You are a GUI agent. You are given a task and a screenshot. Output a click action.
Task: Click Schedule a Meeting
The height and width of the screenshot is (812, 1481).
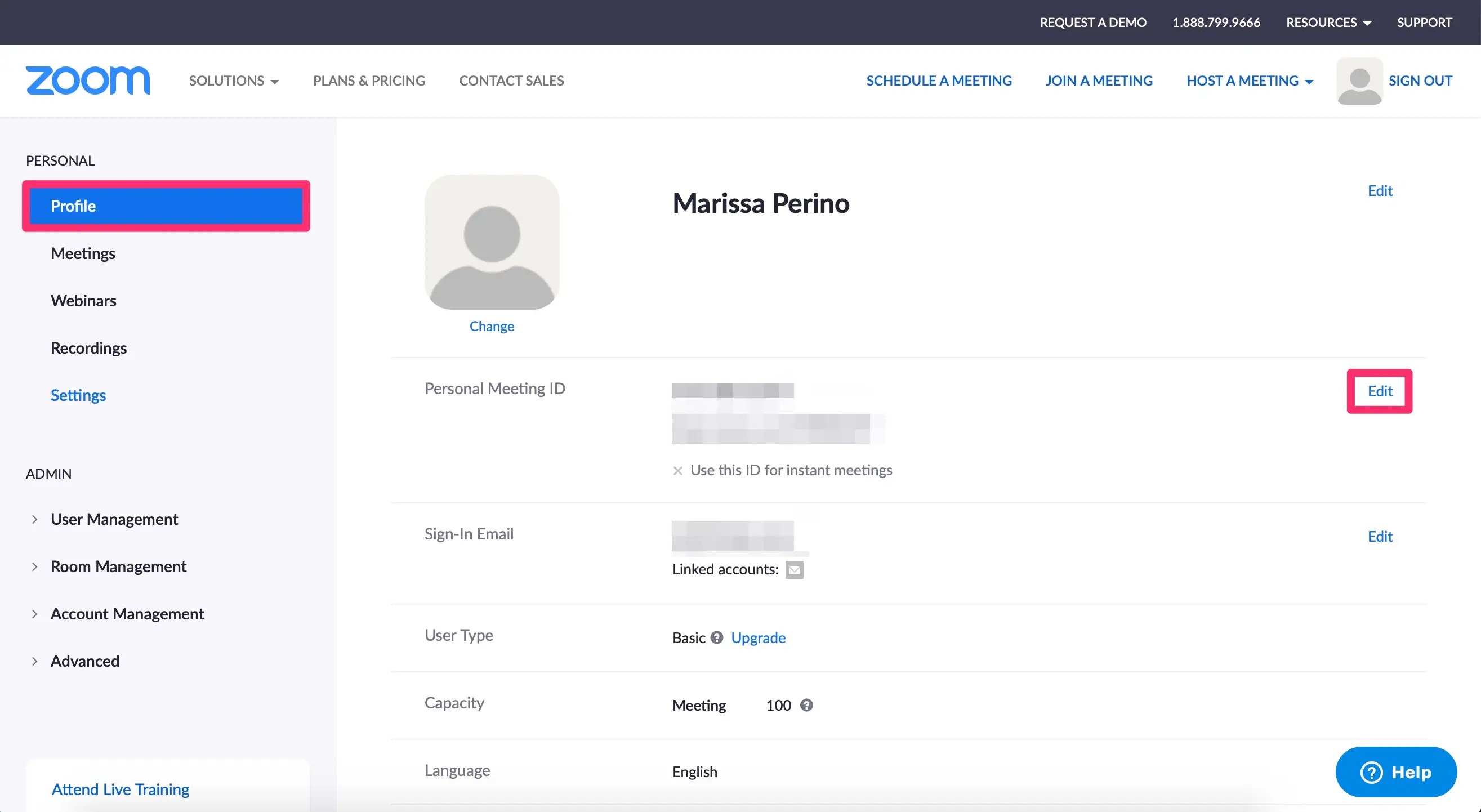point(939,81)
